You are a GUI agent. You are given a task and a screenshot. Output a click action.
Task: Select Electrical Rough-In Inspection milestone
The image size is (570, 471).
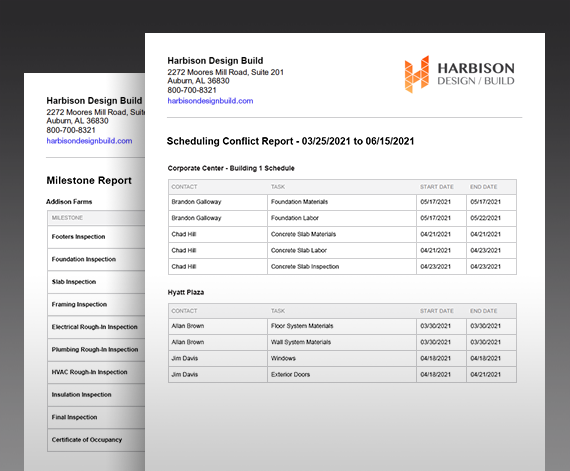click(95, 327)
